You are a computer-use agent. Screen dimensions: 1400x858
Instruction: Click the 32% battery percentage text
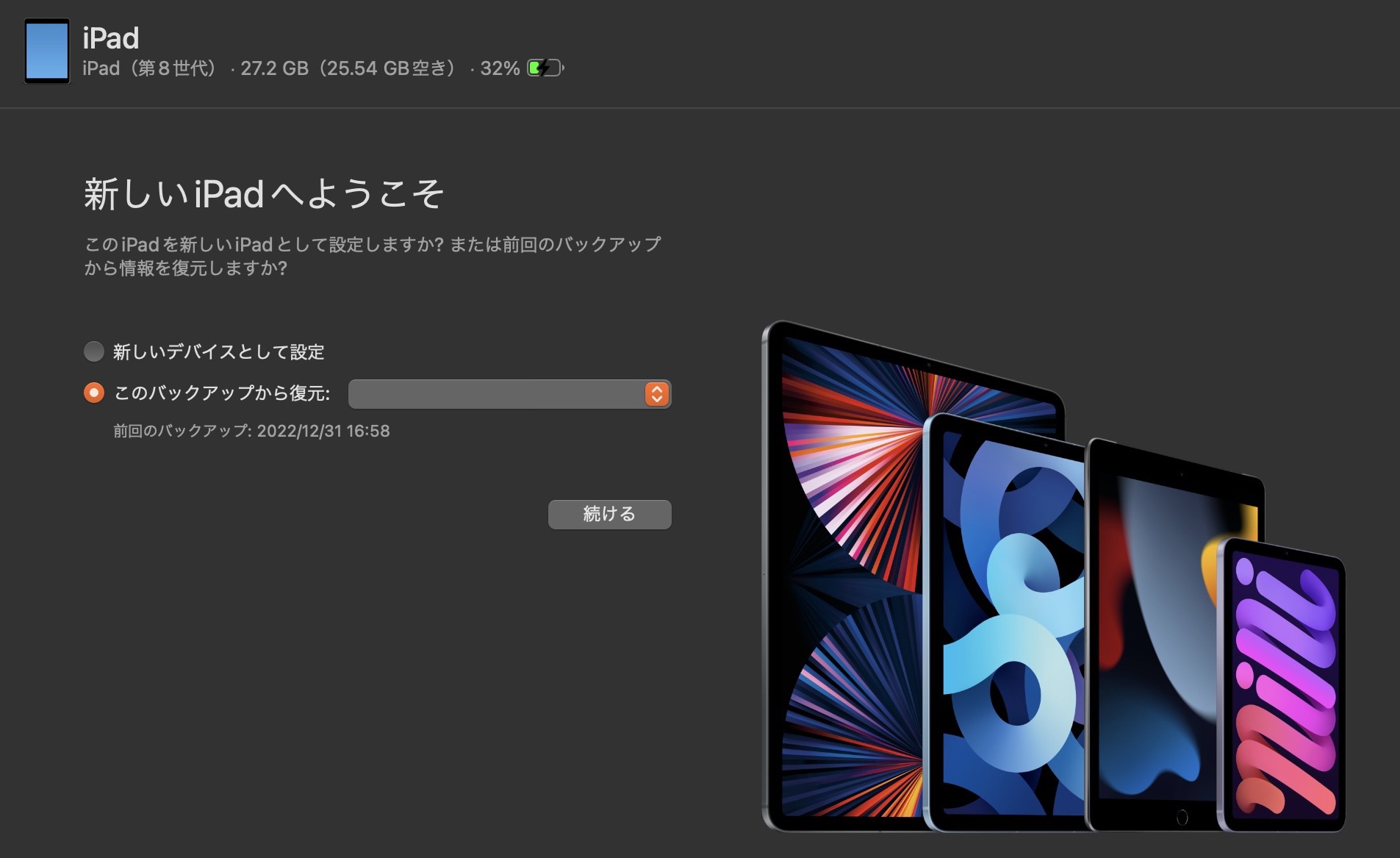click(x=500, y=68)
